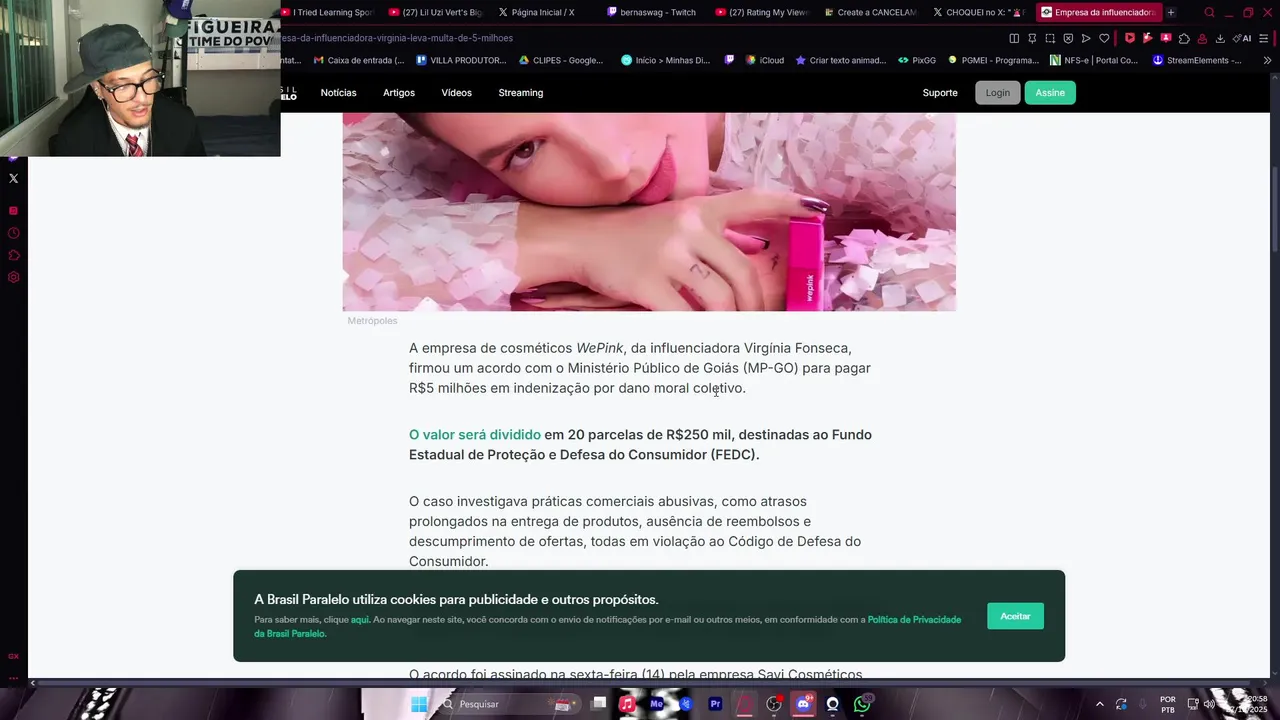Click the Login button
Viewport: 1280px width, 720px height.
tap(997, 92)
